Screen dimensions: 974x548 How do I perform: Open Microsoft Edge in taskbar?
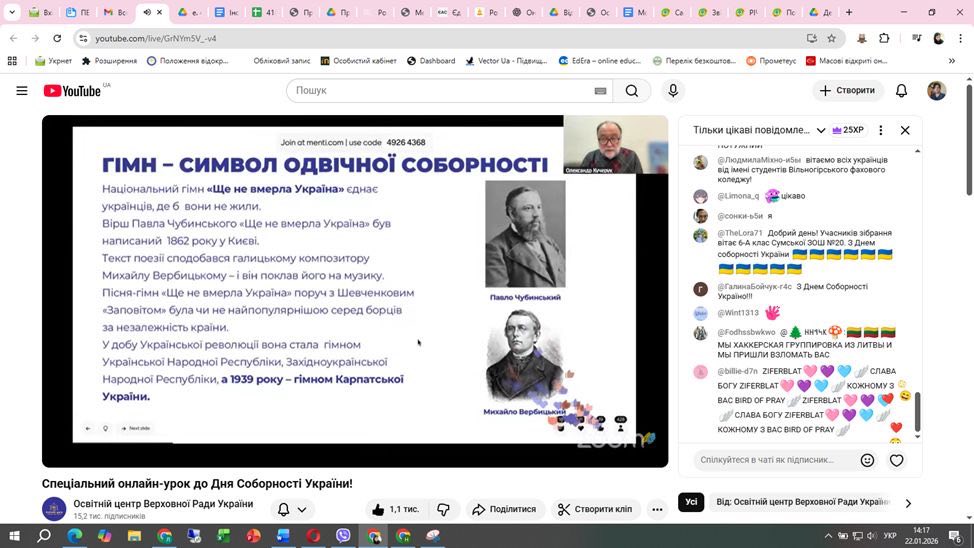pyautogui.click(x=75, y=536)
